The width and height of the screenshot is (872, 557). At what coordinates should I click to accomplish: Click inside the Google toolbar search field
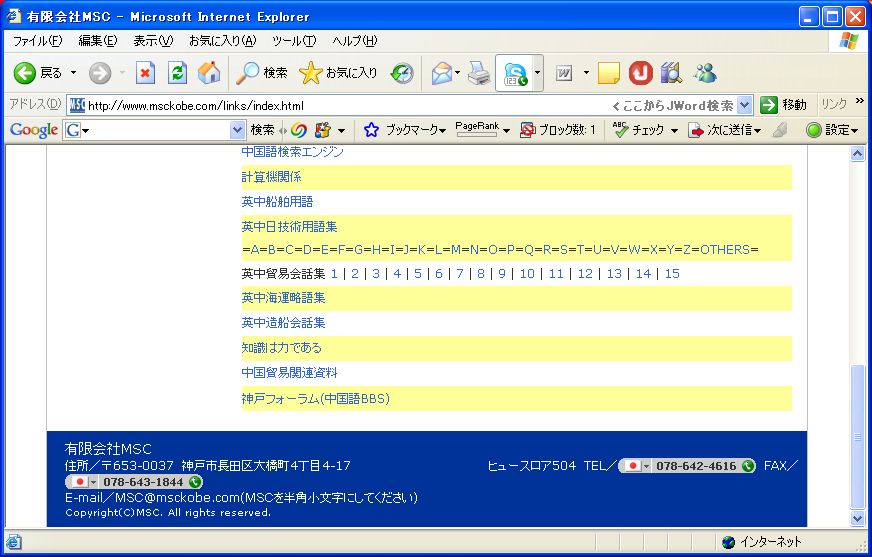158,130
